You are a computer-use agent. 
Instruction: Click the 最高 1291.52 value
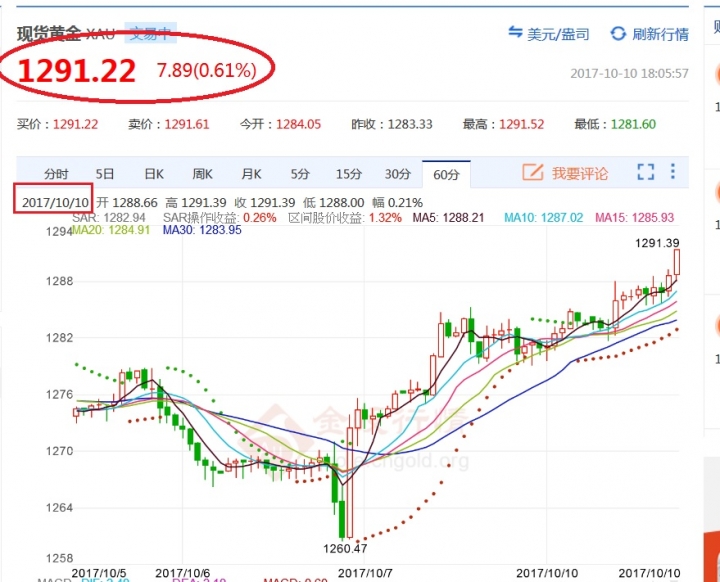tap(522, 124)
